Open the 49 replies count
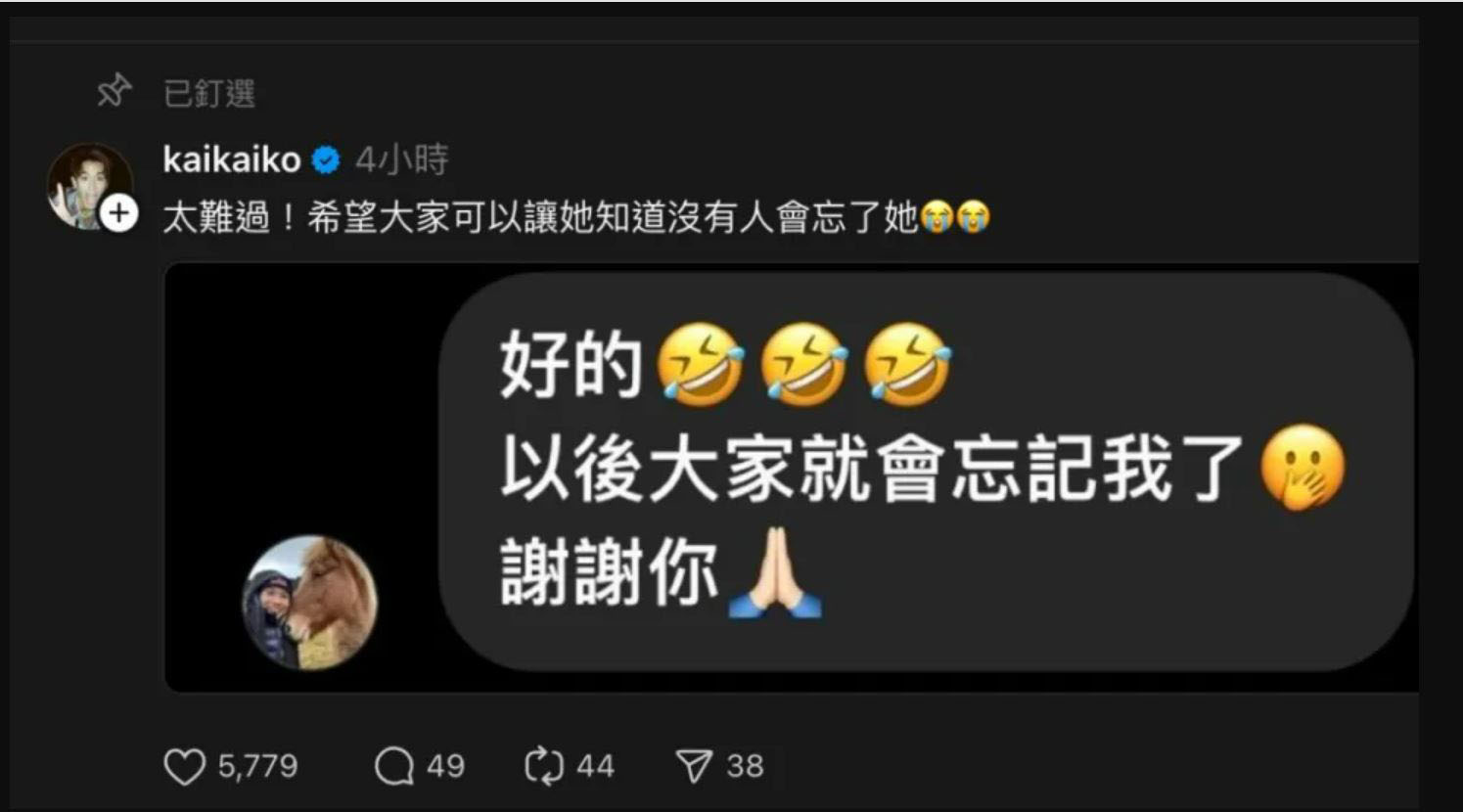 point(445,766)
